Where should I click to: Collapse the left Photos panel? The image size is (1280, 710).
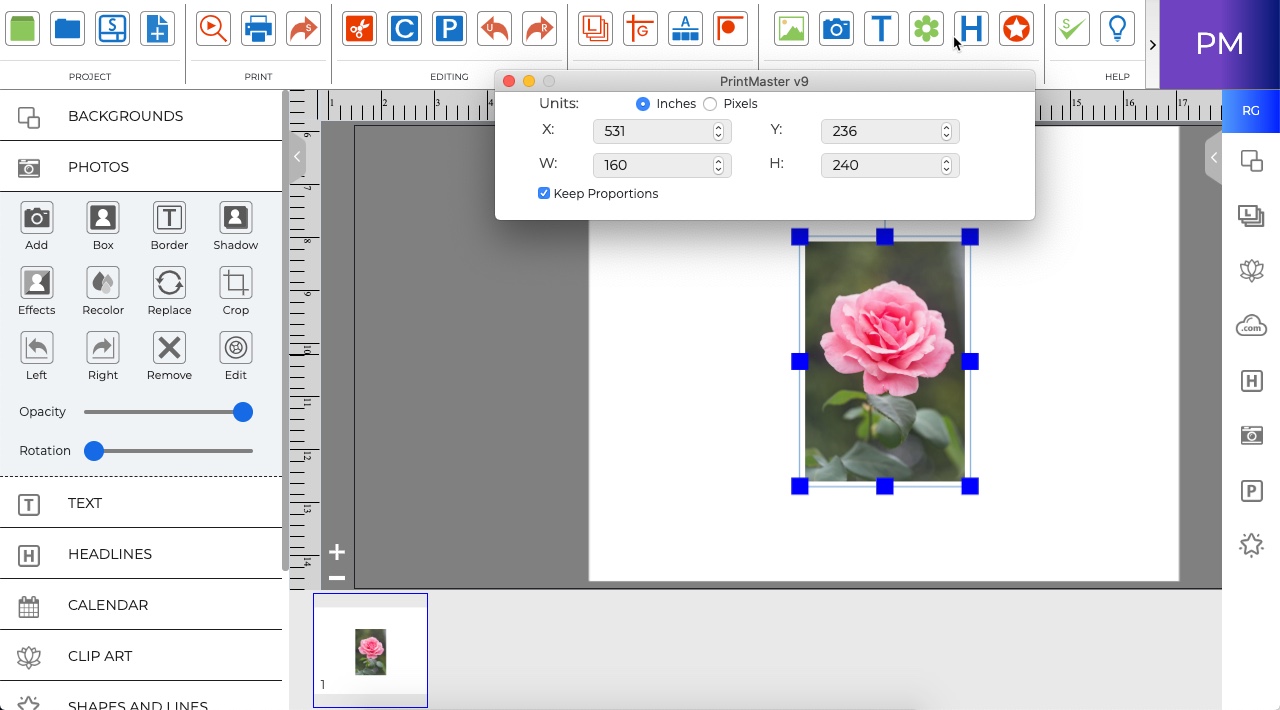click(296, 157)
